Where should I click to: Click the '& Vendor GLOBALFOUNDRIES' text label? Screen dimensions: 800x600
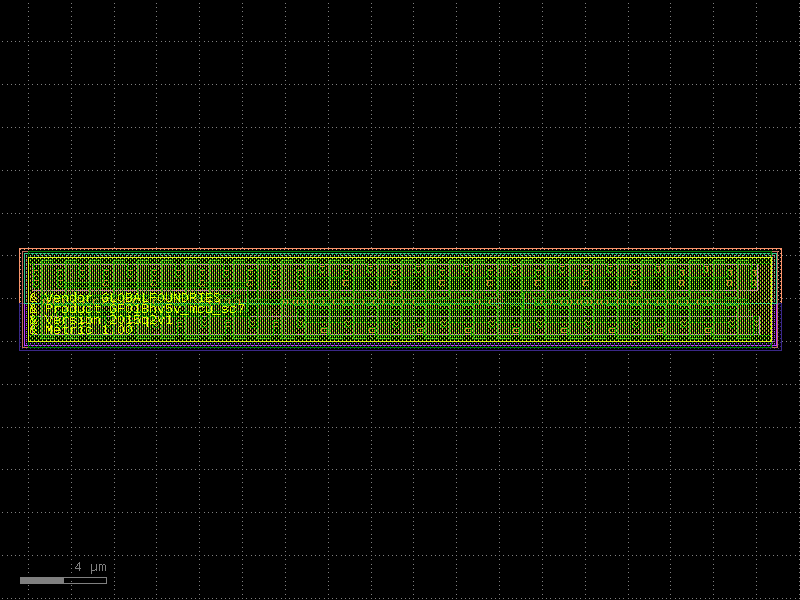pyautogui.click(x=126, y=298)
